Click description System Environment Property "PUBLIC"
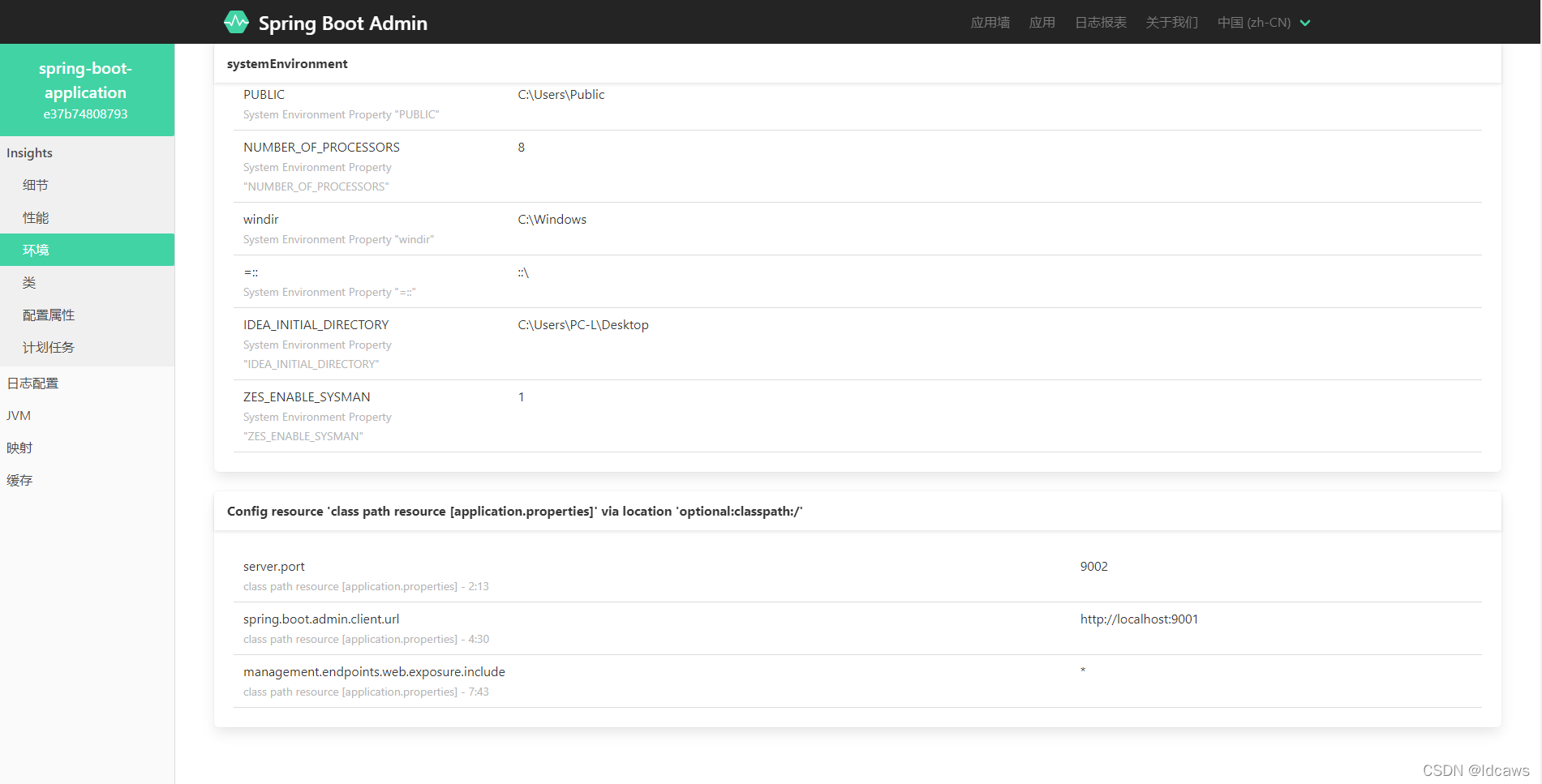The height and width of the screenshot is (784, 1542). (x=341, y=115)
